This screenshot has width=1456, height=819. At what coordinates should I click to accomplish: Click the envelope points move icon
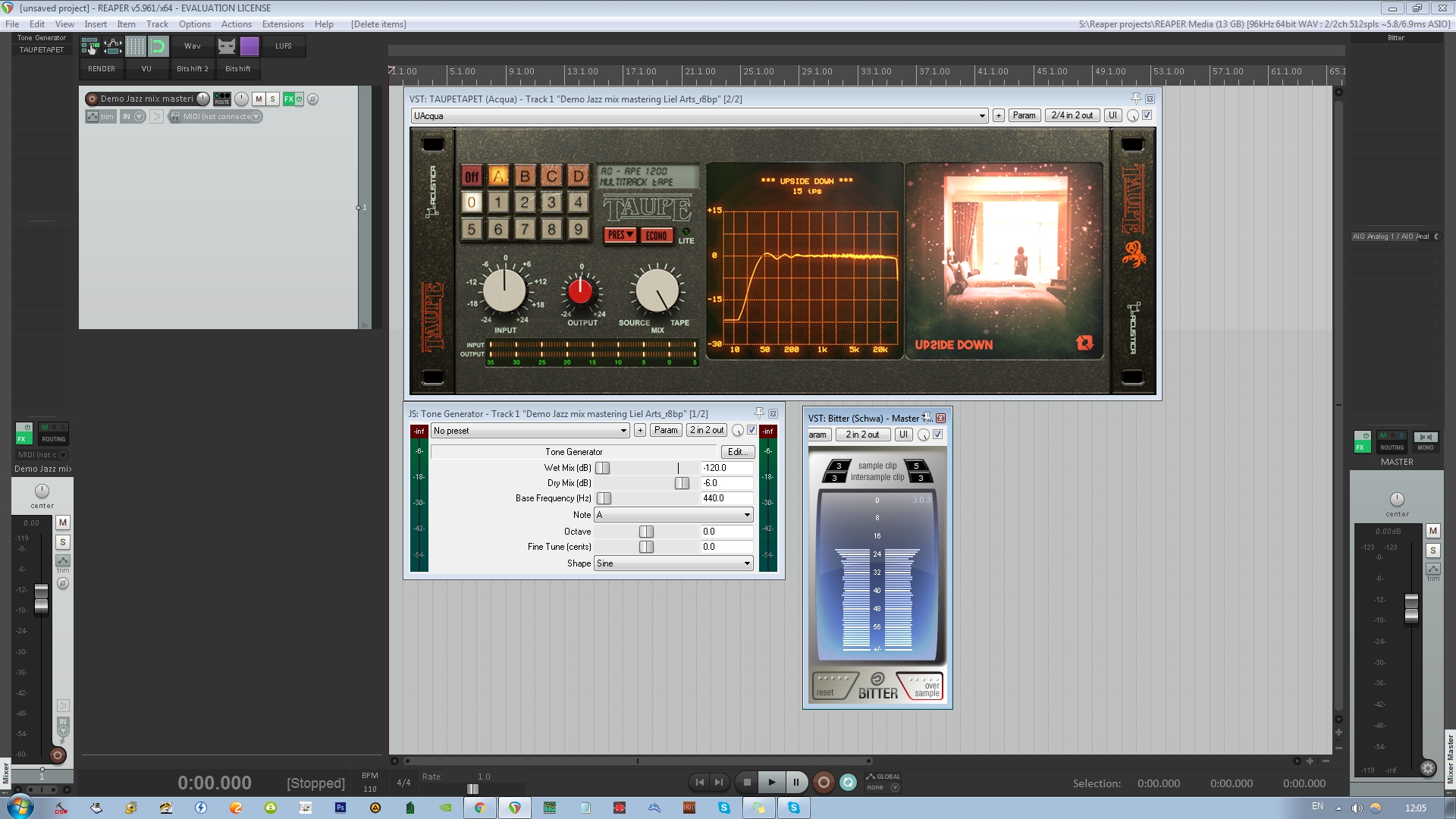click(113, 46)
